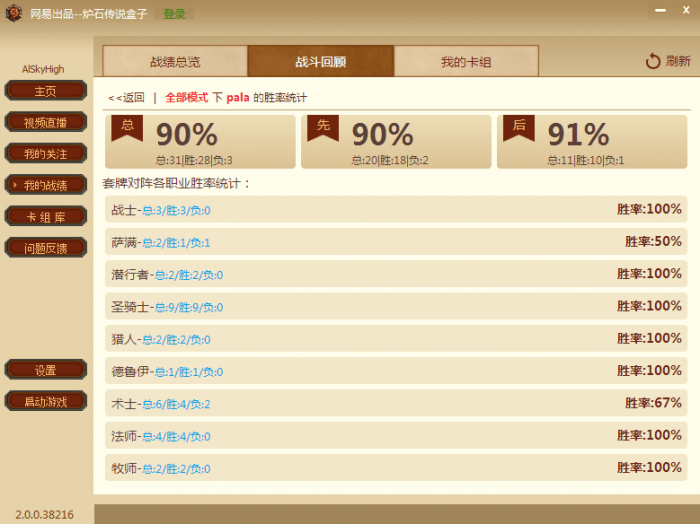Open the 卡组库 deck library
The height and width of the screenshot is (524, 700).
click(46, 216)
